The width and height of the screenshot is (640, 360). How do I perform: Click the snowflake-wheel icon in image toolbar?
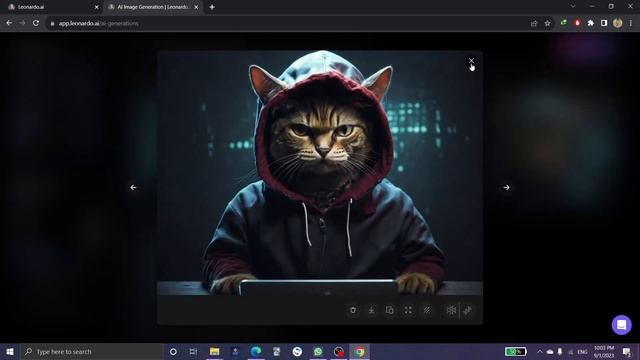click(451, 310)
